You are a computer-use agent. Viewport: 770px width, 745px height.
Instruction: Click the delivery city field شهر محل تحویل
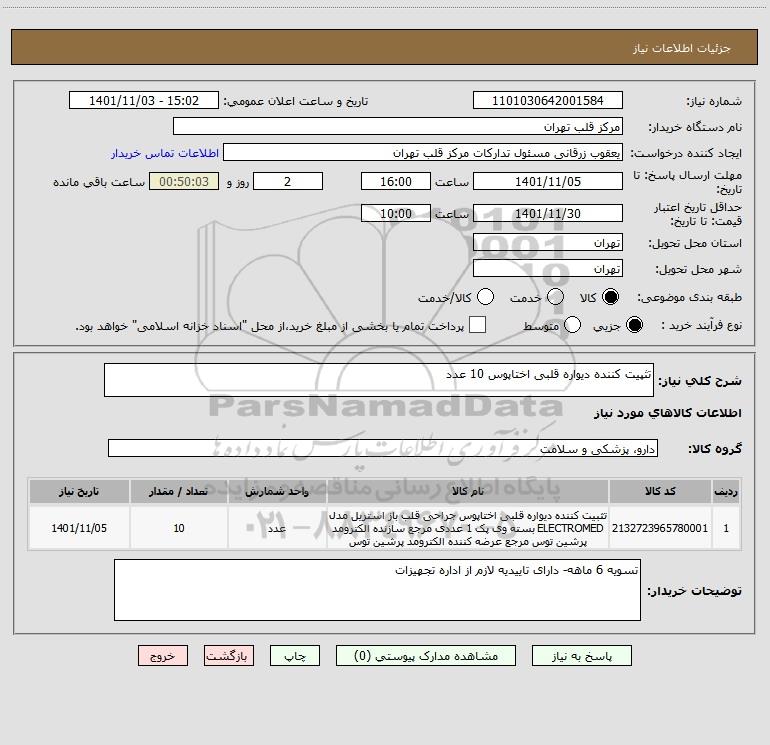coord(548,269)
